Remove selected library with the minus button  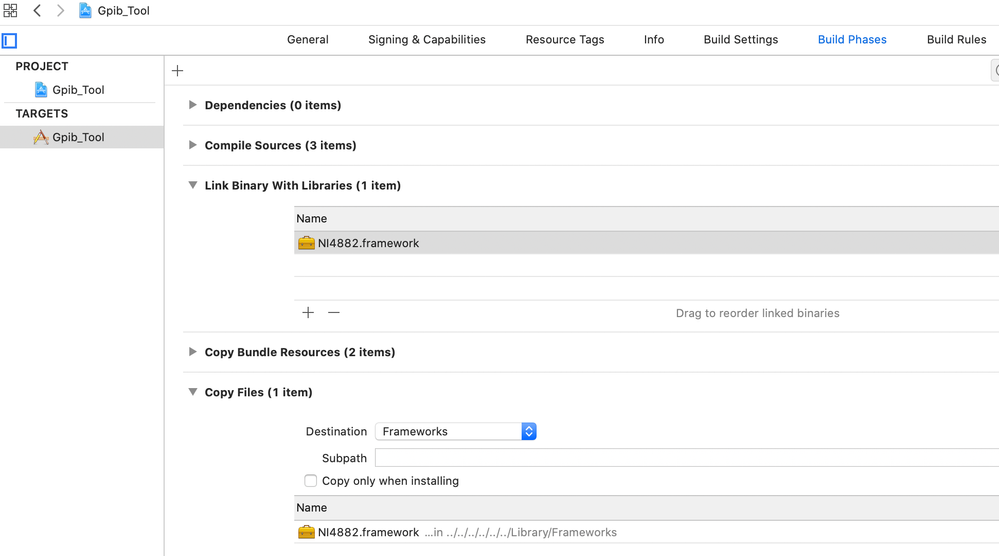click(334, 313)
